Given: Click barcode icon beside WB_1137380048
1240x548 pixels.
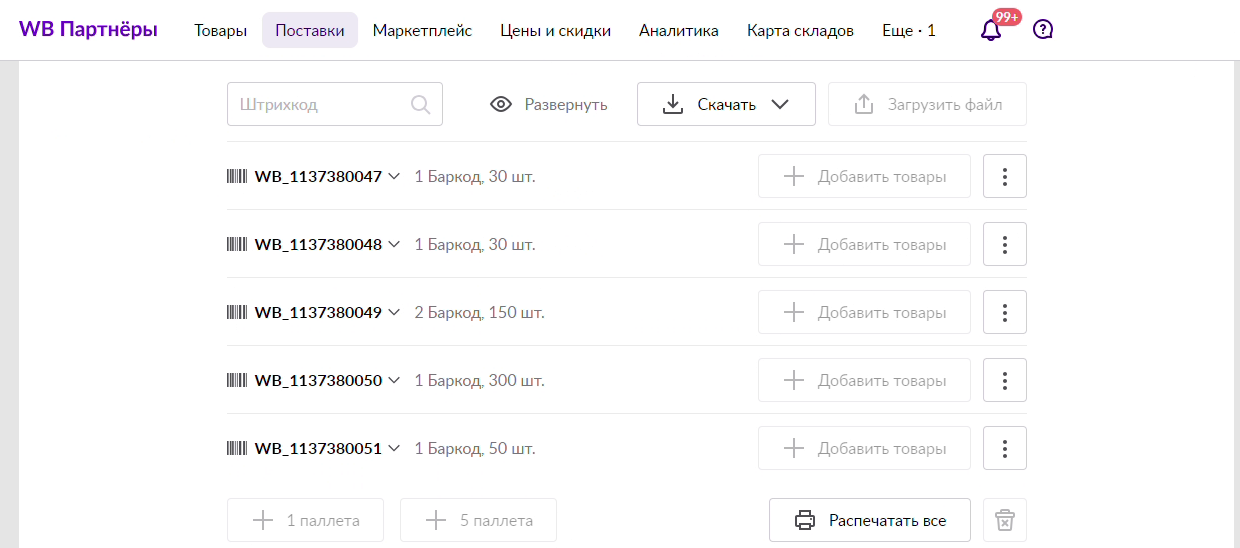Looking at the screenshot, I should pyautogui.click(x=237, y=244).
